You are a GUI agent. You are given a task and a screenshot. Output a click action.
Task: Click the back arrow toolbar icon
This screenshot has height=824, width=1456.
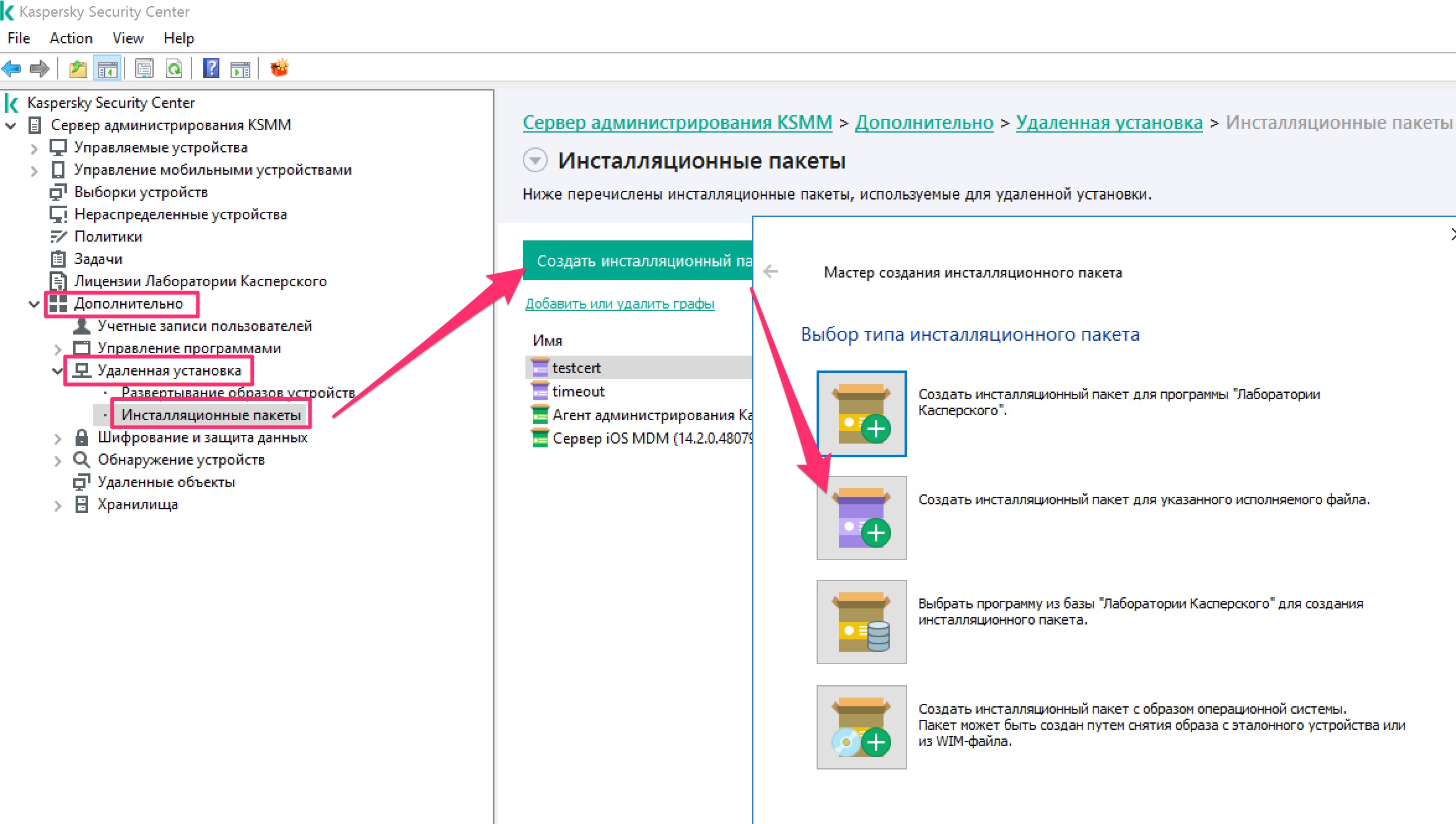click(12, 68)
